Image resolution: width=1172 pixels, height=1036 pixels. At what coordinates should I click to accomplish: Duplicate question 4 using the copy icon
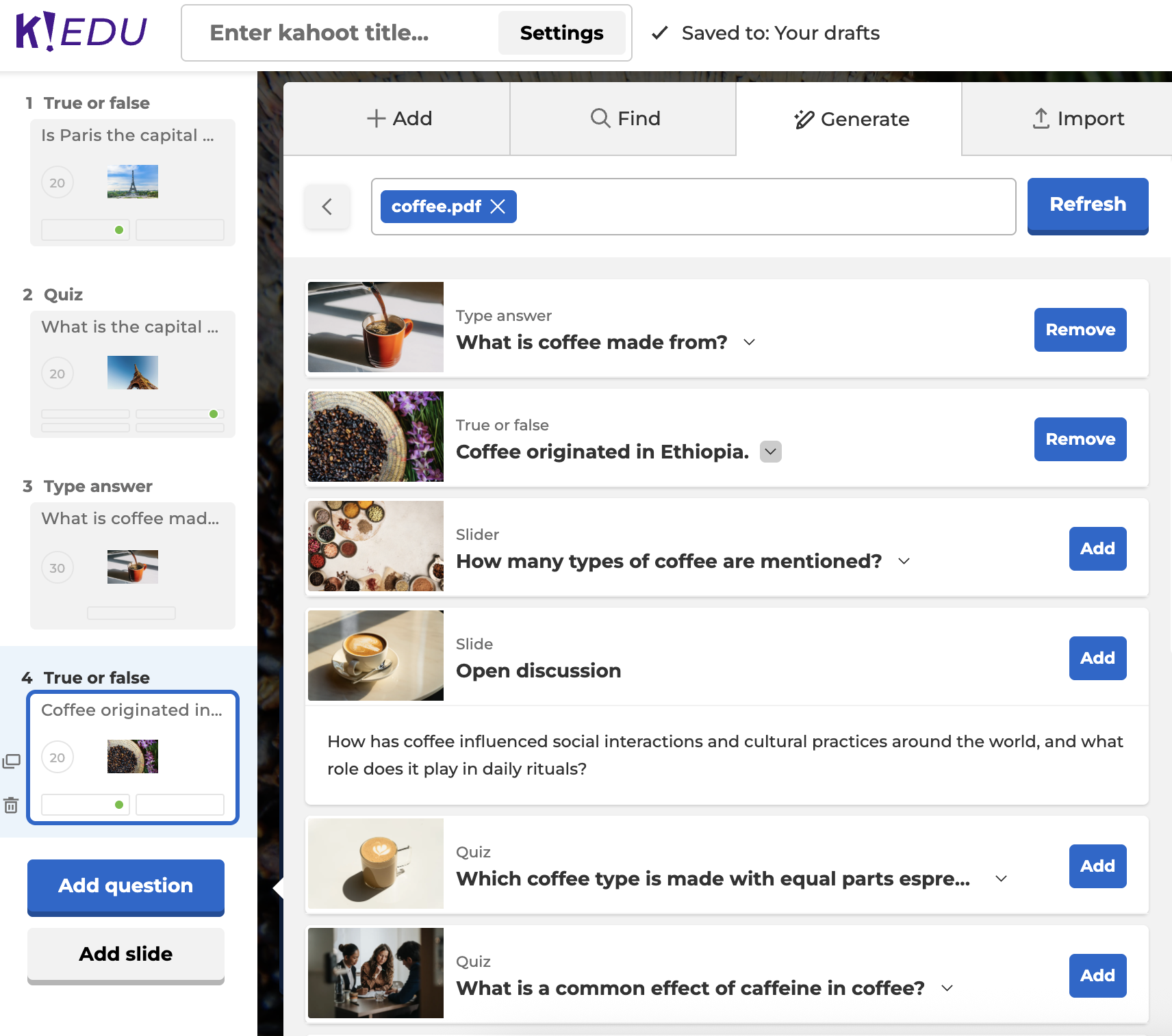click(x=12, y=762)
